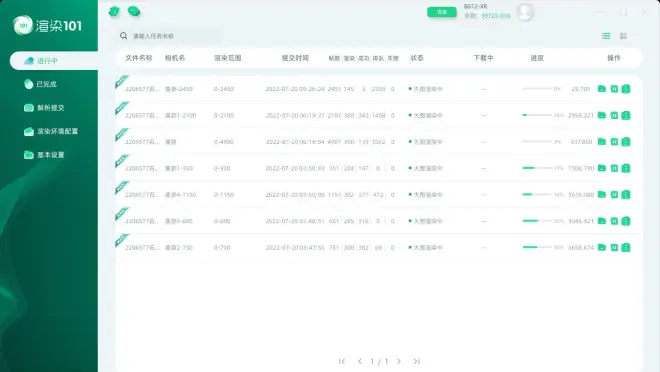The image size is (660, 372).
Task: Open the 已完成 sidebar section
Action: pyautogui.click(x=40, y=84)
